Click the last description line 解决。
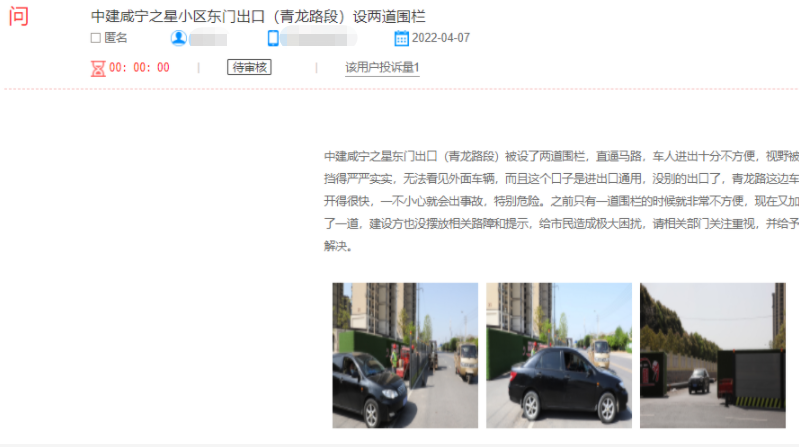The height and width of the screenshot is (447, 799). click(338, 246)
